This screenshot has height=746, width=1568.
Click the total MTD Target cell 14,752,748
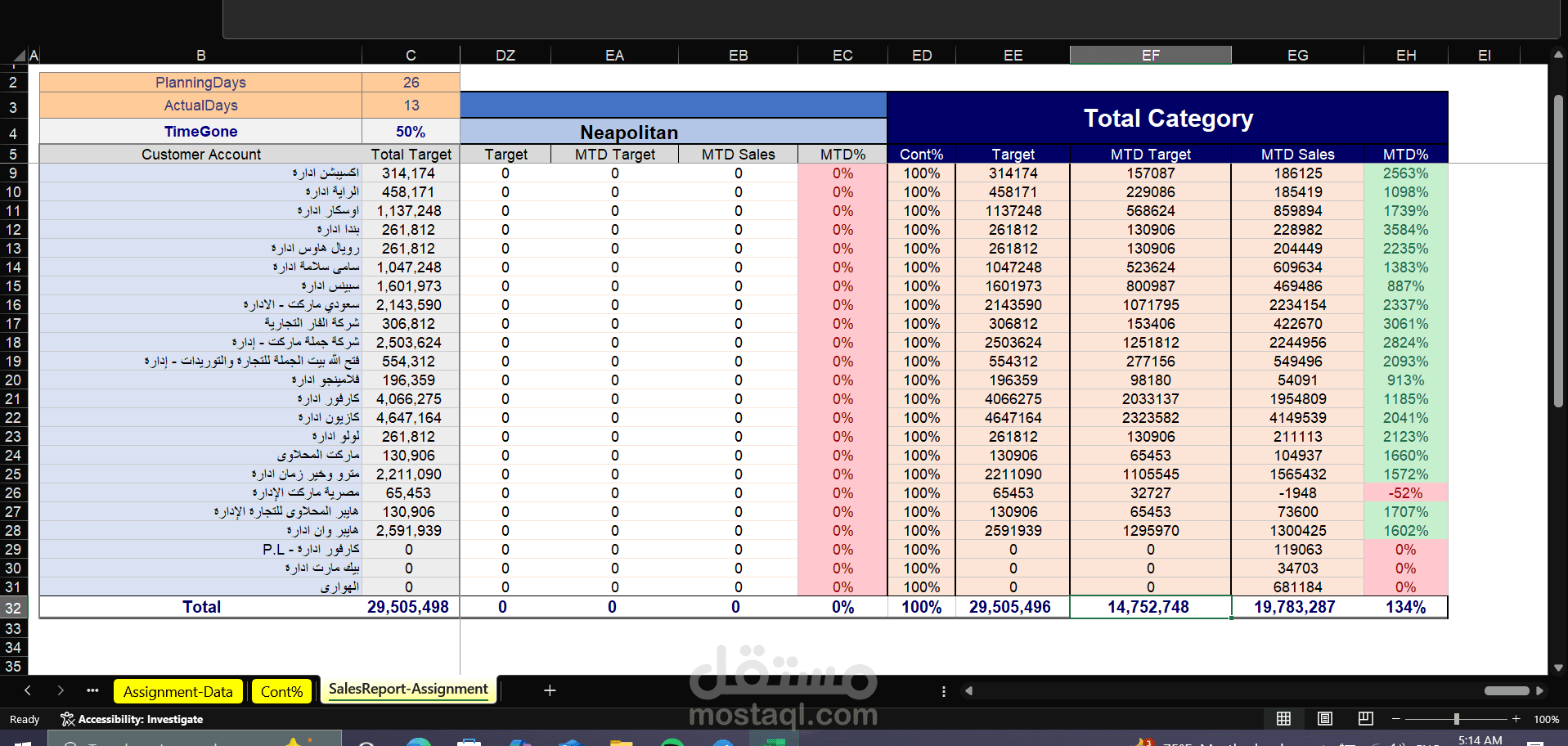1151,607
